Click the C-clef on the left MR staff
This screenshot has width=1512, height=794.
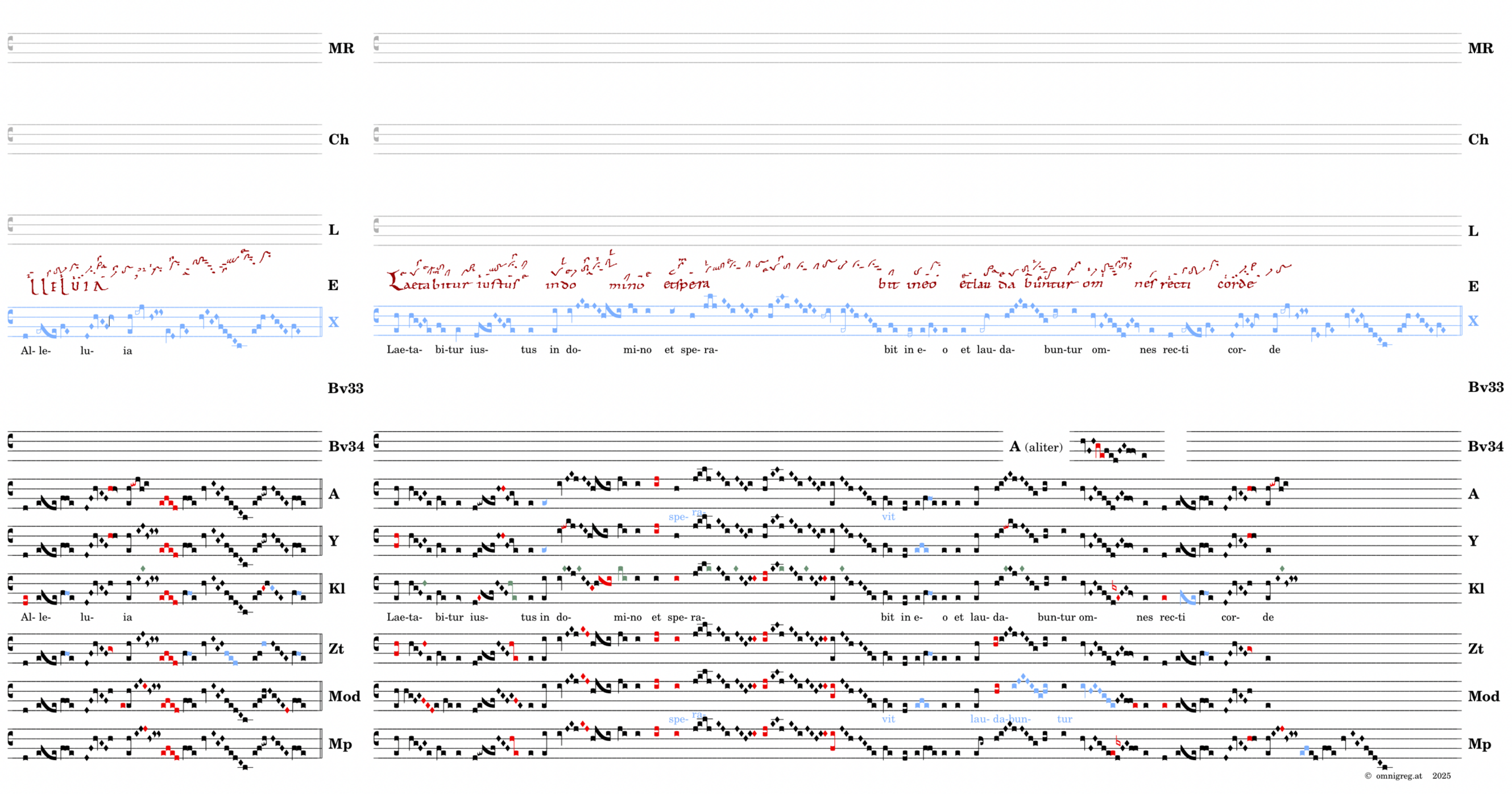click(11, 43)
